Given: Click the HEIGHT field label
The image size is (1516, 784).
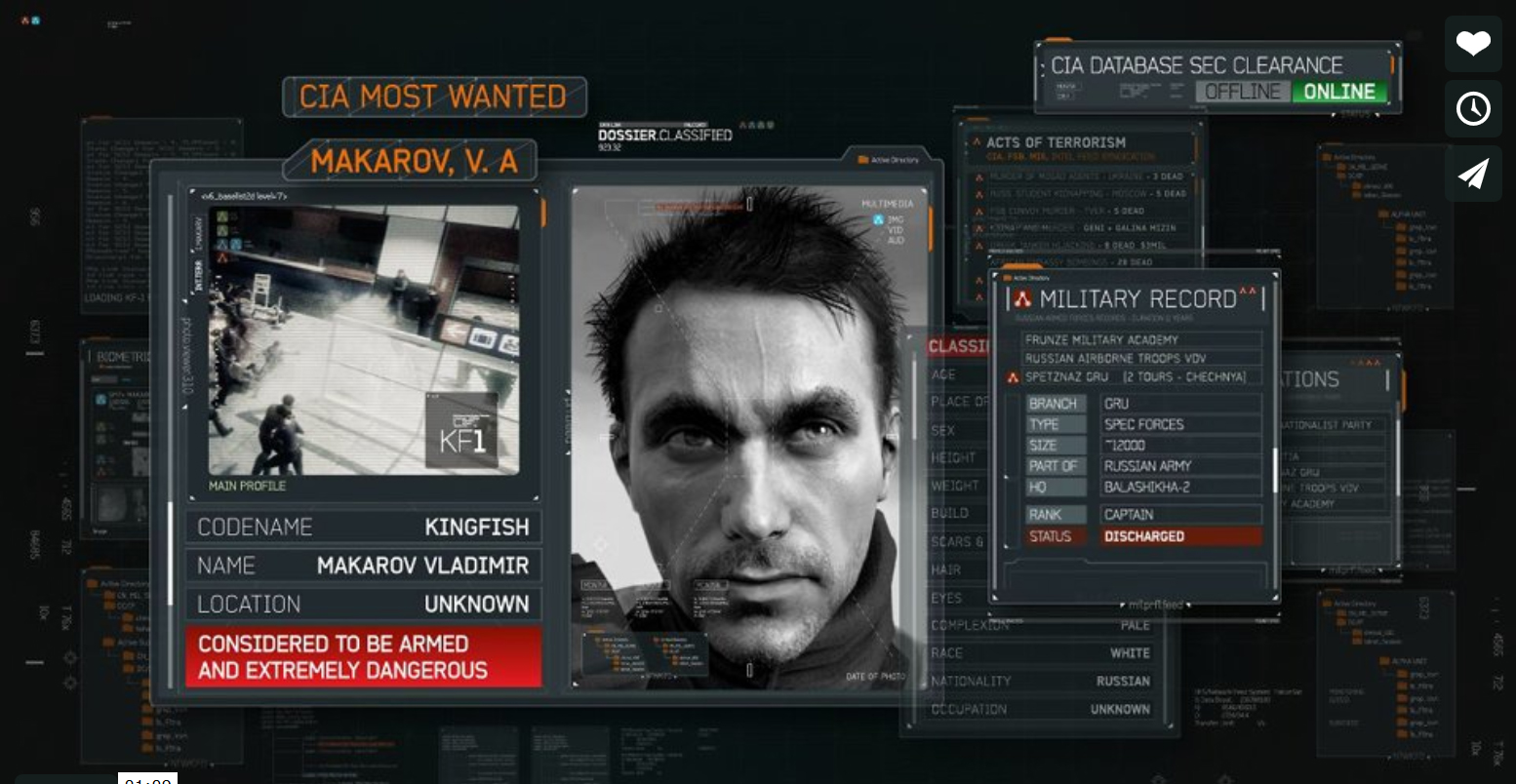Looking at the screenshot, I should pyautogui.click(x=953, y=457).
